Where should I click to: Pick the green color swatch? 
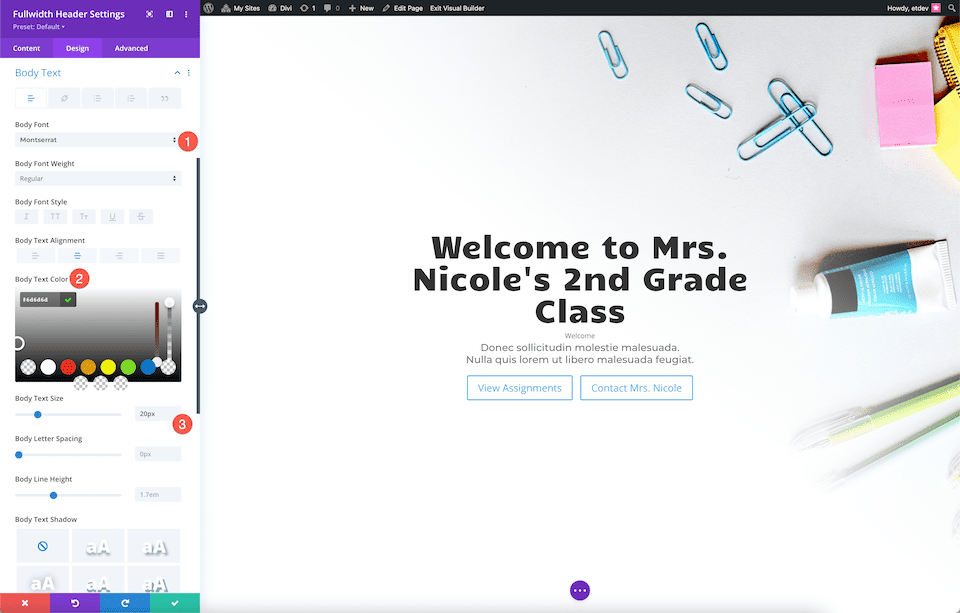click(128, 367)
